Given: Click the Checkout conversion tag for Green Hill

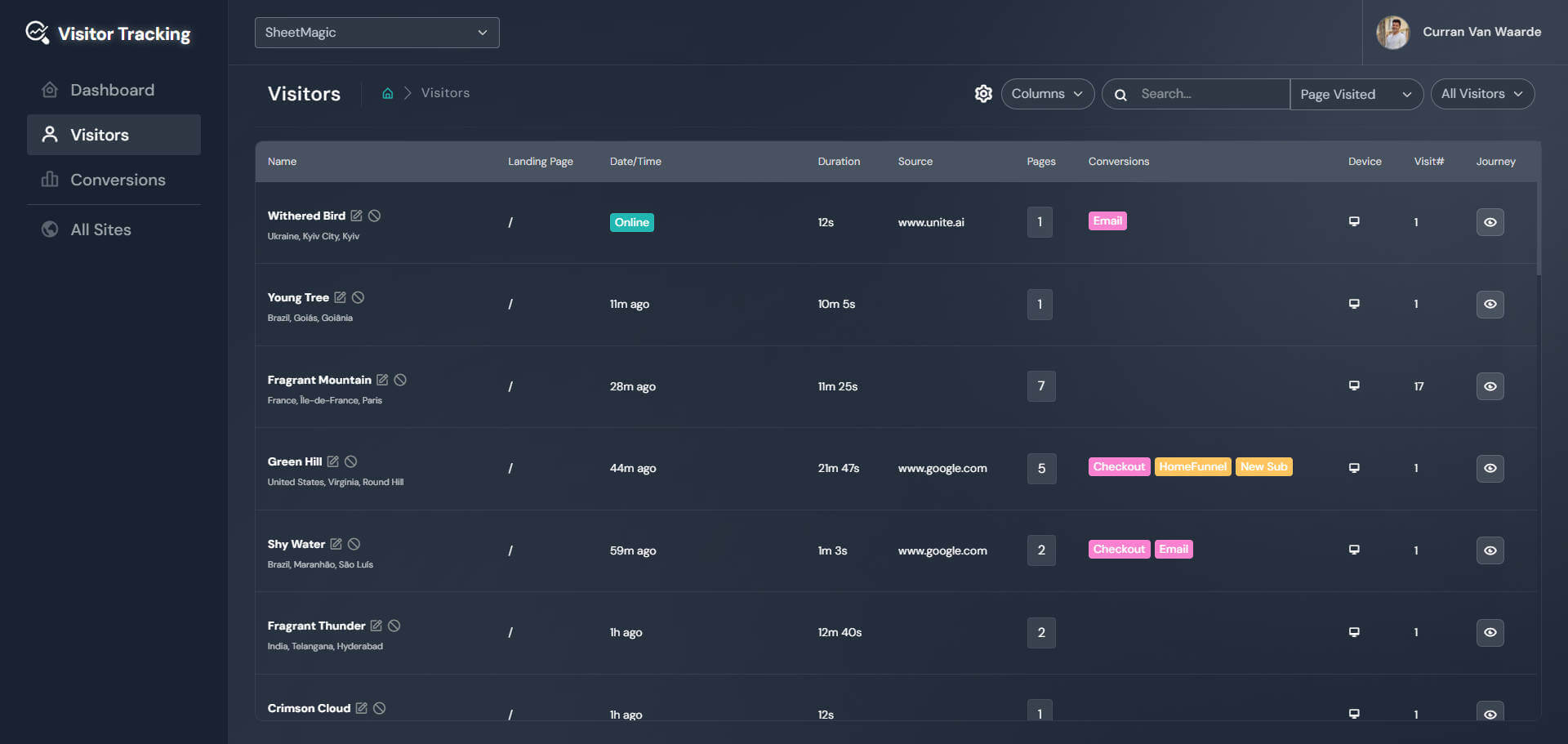Looking at the screenshot, I should click(x=1119, y=466).
